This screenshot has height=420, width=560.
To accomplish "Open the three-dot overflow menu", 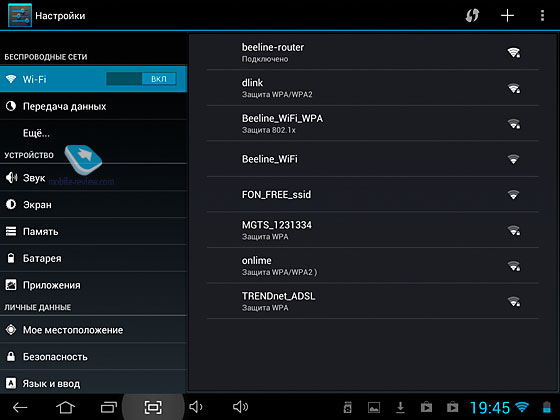I will coord(542,16).
